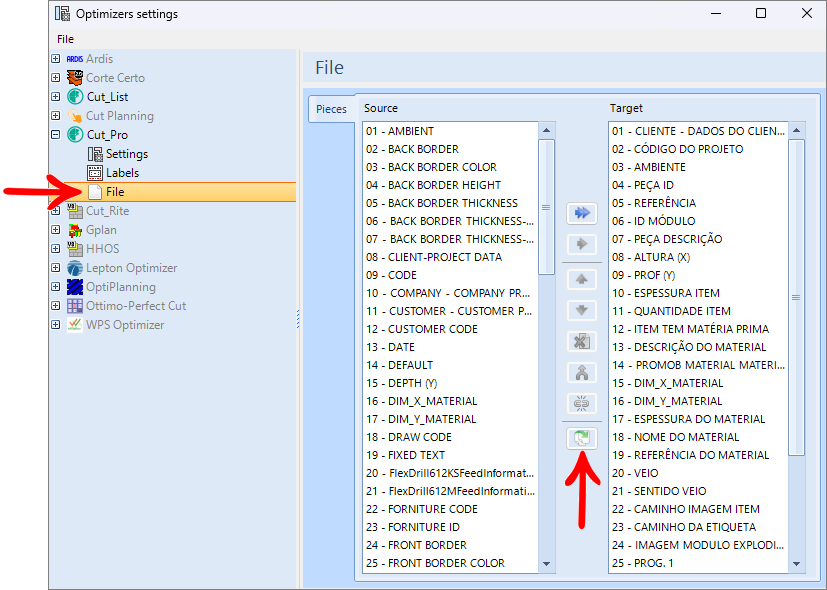Click the green refresh fields button
The image size is (827, 590).
point(582,439)
